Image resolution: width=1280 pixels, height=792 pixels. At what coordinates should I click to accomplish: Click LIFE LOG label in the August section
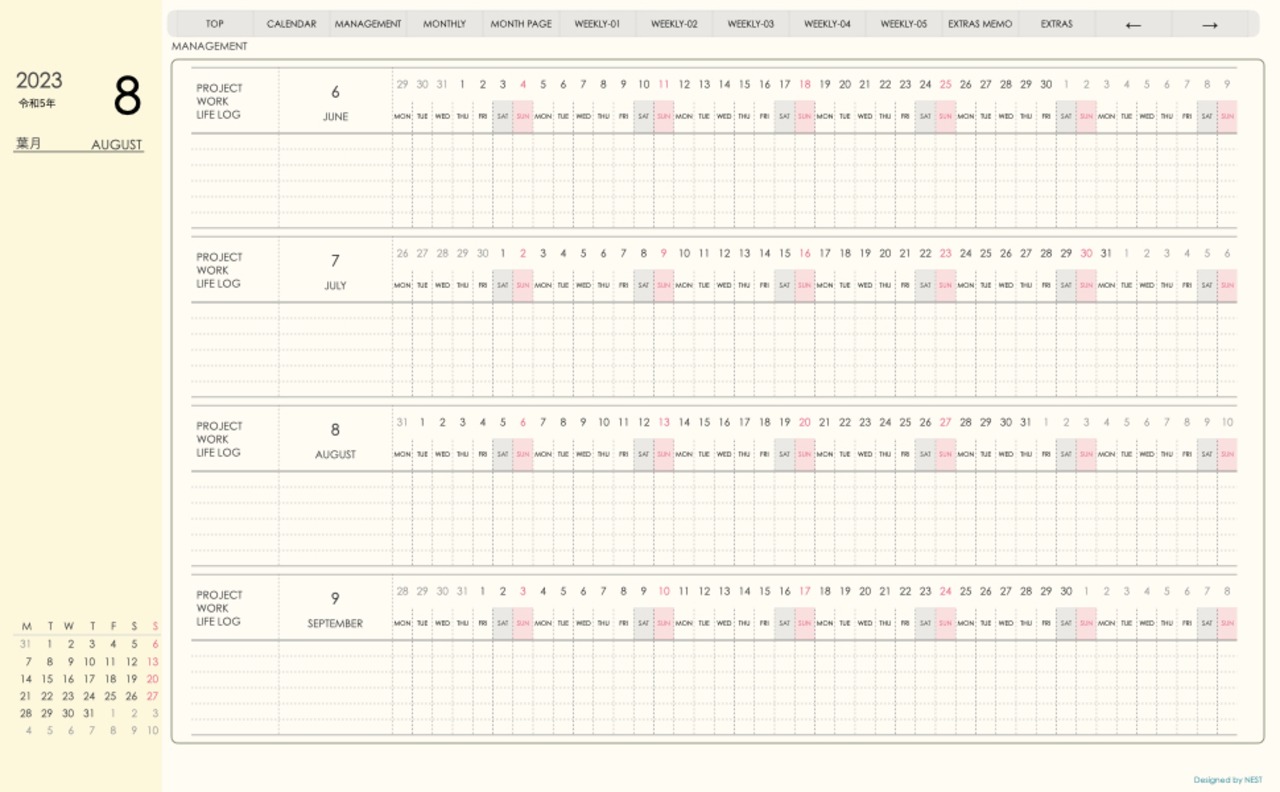[x=218, y=453]
